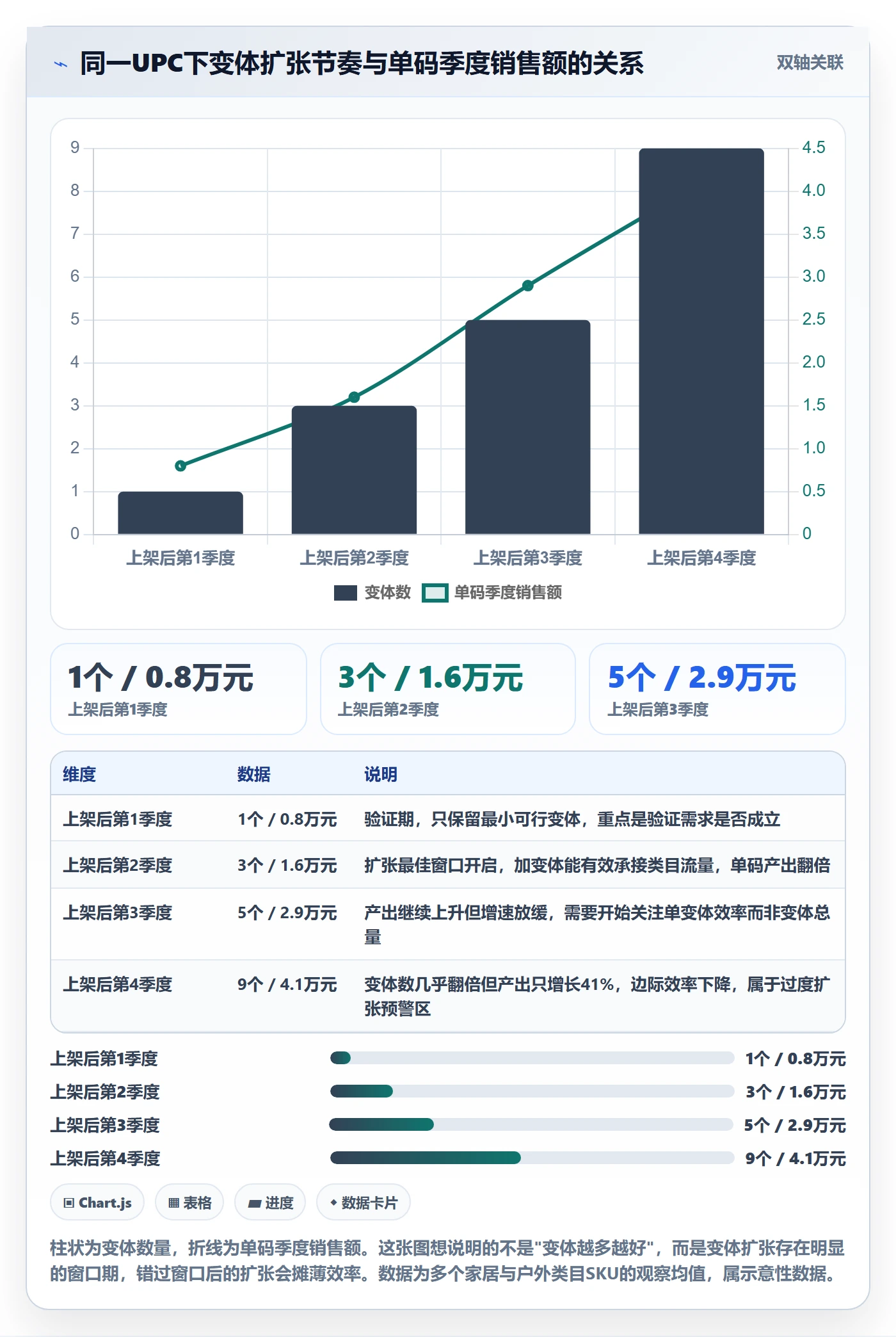The image size is (896, 1337).
Task: Click table cell 9个 / 4.1万元
Action: click(x=287, y=984)
